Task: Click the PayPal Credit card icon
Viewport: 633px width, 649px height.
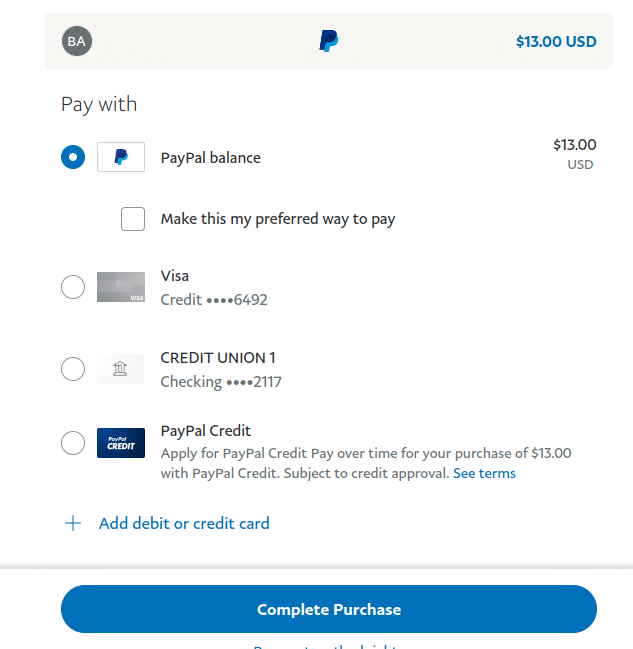Action: pyautogui.click(x=121, y=443)
